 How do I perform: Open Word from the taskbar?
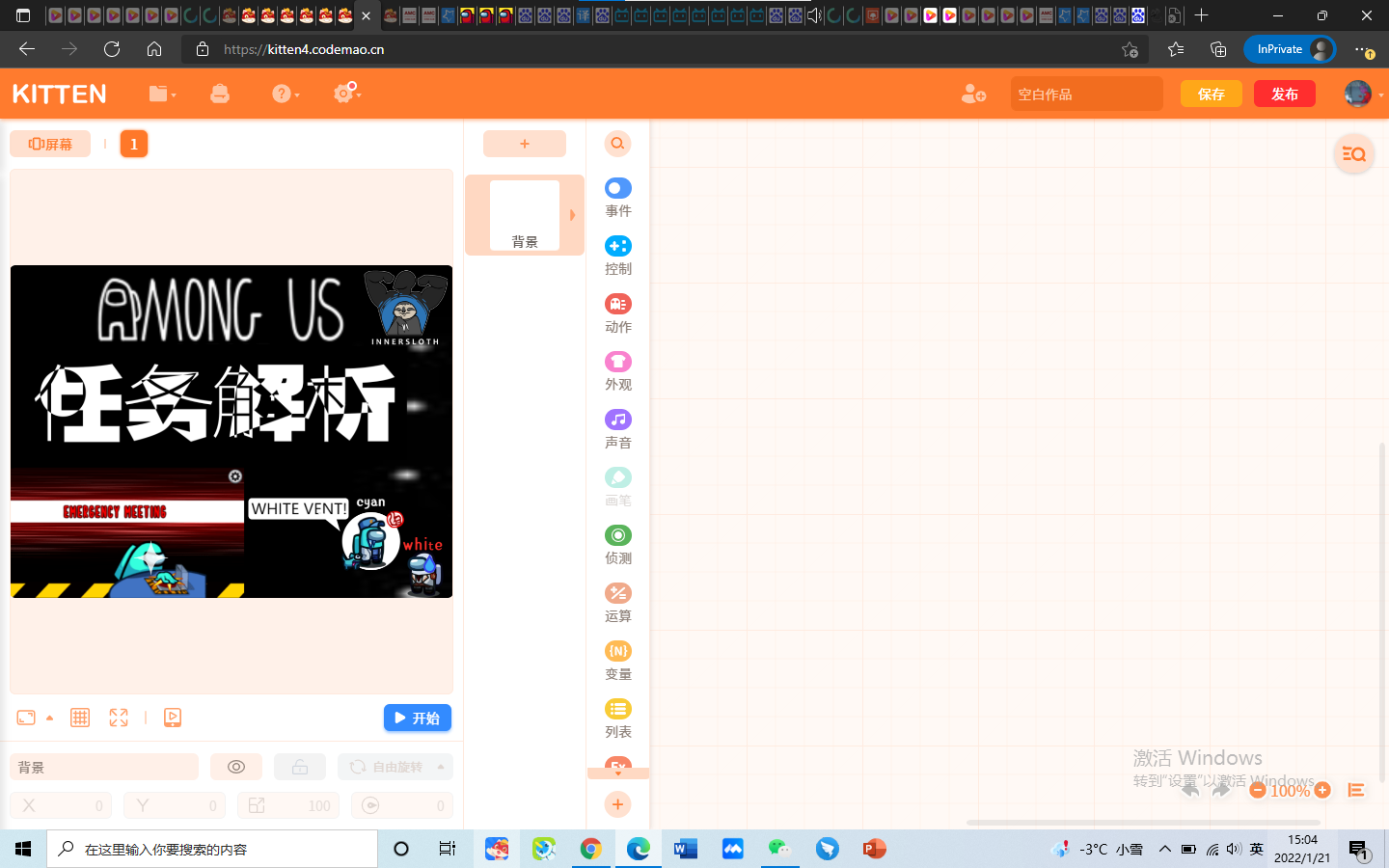686,849
